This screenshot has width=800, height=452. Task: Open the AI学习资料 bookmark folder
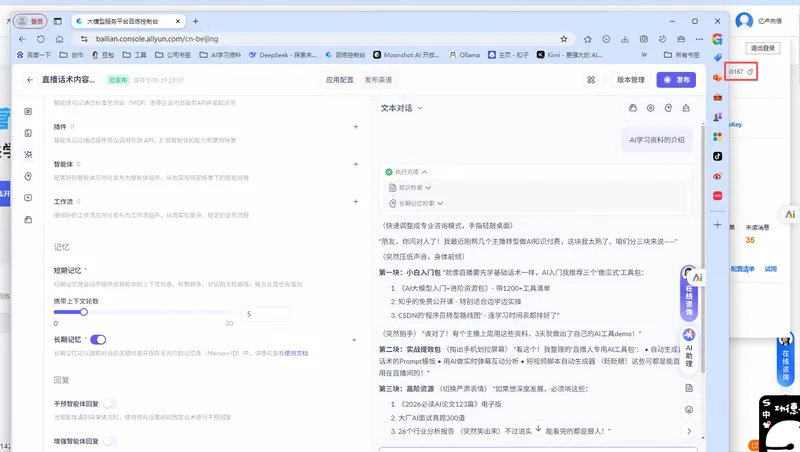[x=220, y=55]
